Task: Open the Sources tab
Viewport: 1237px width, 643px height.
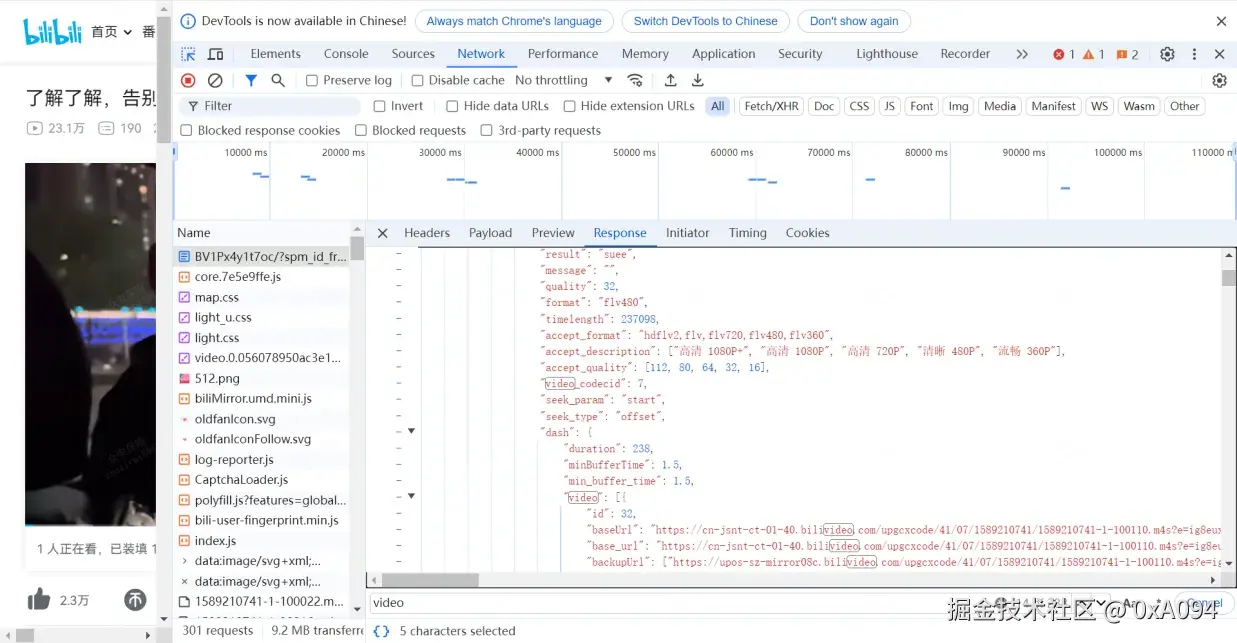Action: click(x=413, y=54)
